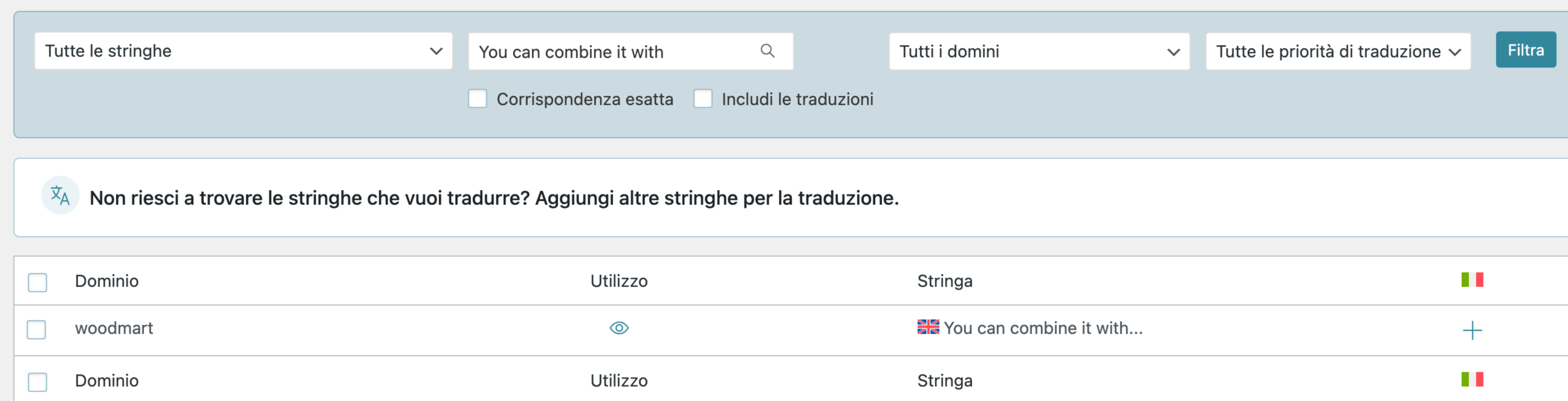
Task: Click the Italian flag in the bottom header row
Action: 1472,379
